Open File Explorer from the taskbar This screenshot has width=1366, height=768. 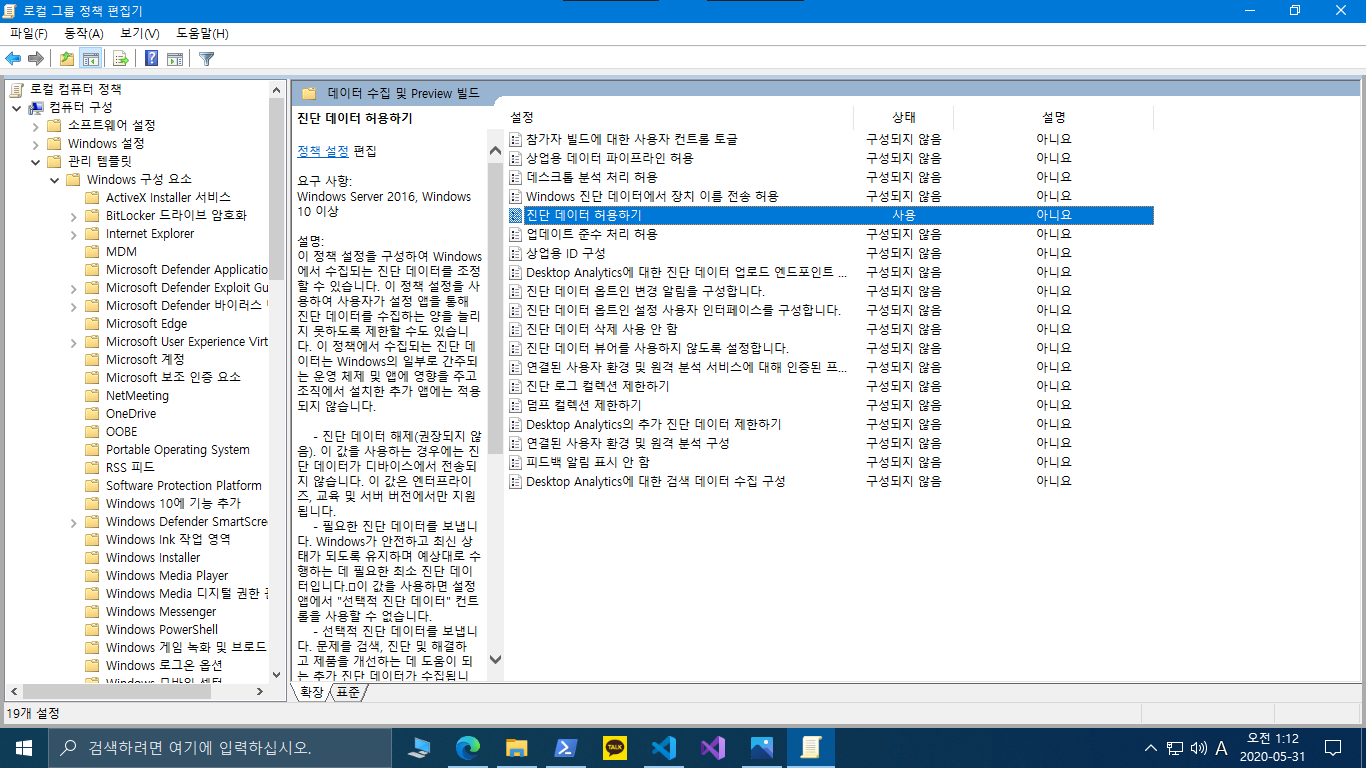517,747
